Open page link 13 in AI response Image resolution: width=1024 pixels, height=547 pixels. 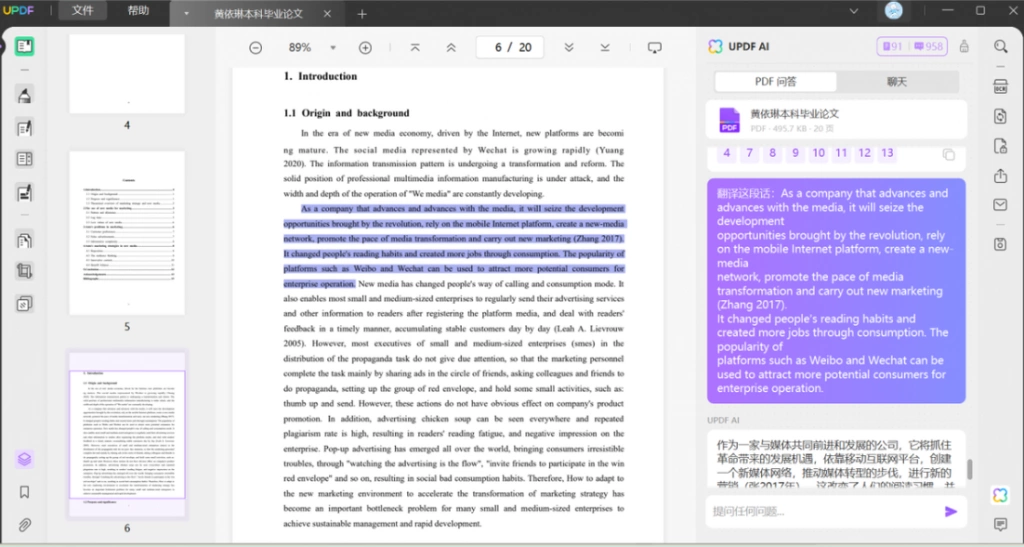[887, 153]
